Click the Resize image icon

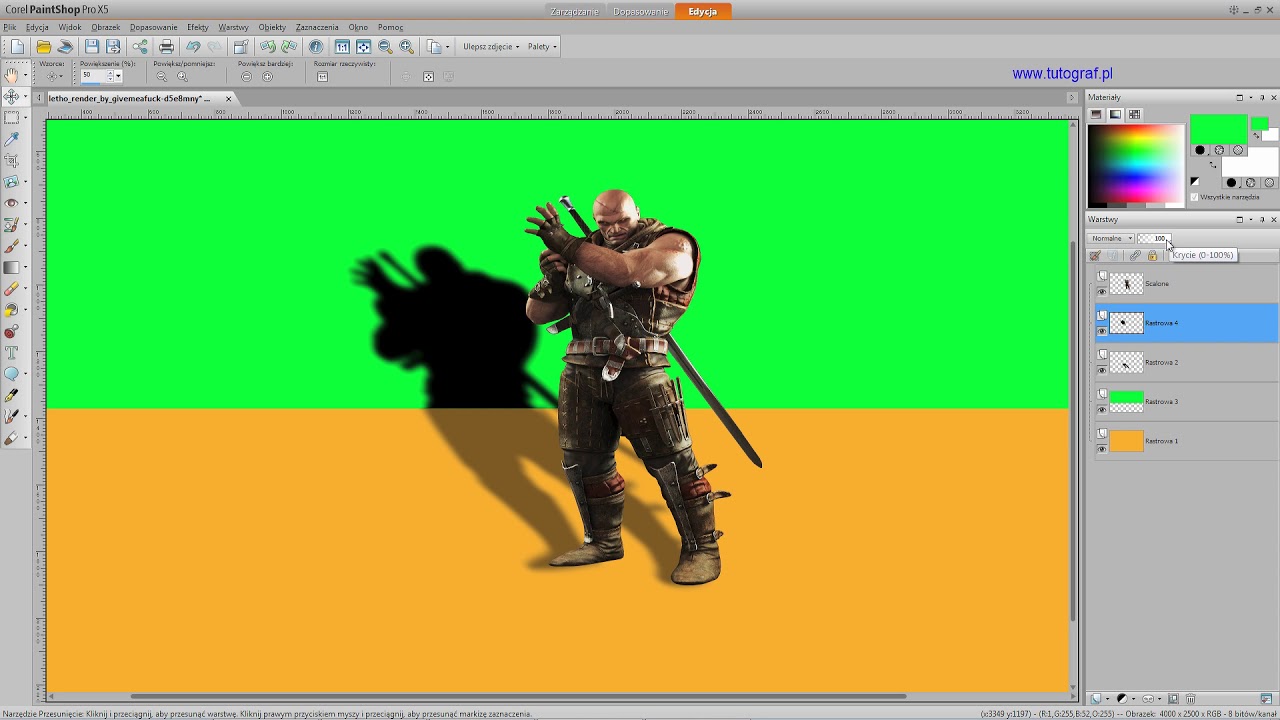[x=241, y=47]
